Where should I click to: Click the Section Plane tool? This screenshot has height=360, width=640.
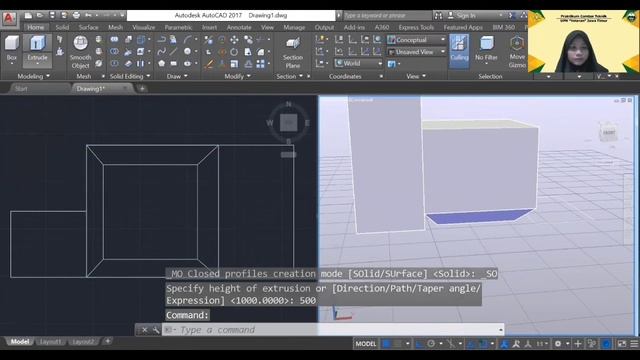[x=293, y=52]
